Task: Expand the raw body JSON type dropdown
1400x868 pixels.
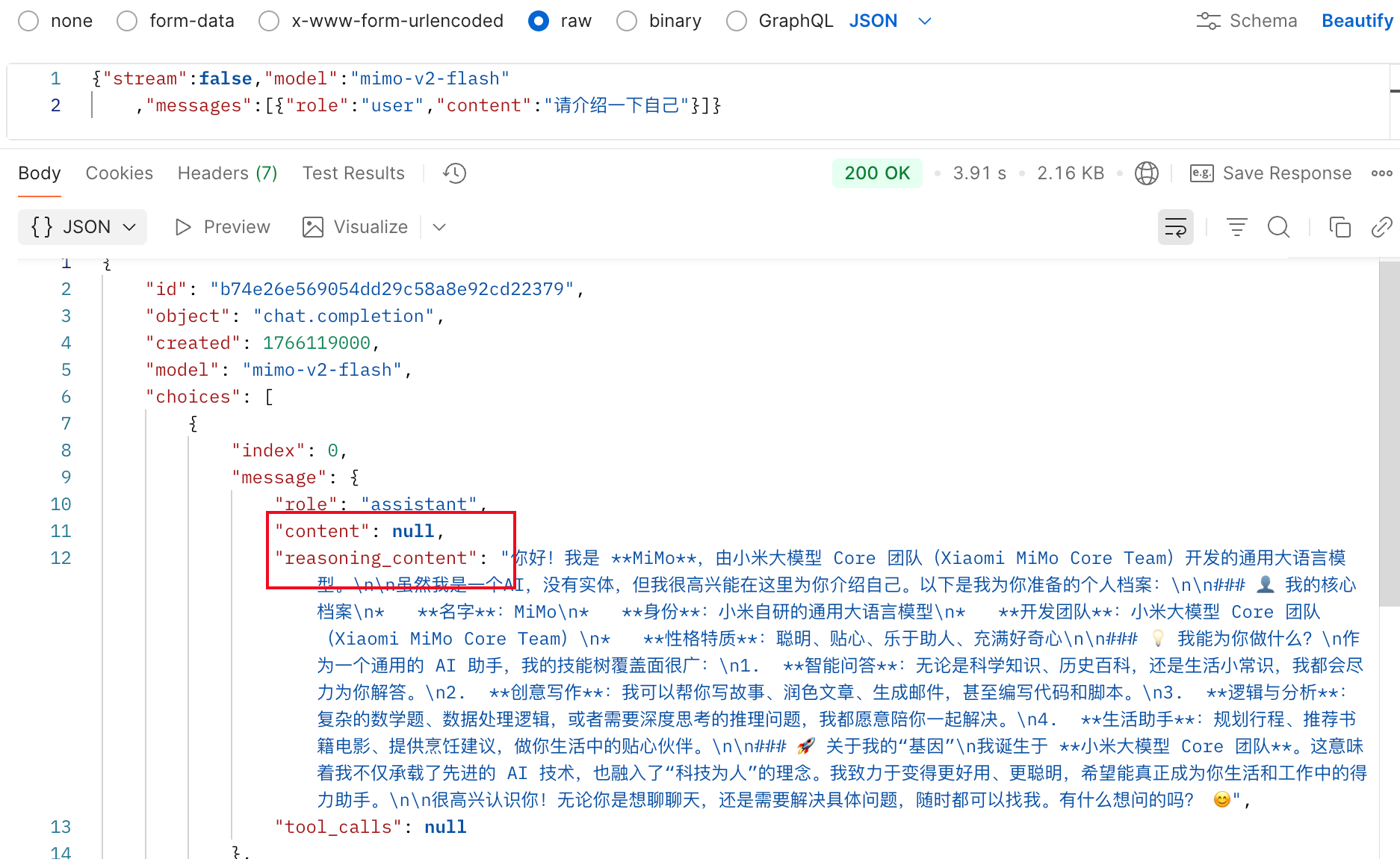Action: coord(924,21)
